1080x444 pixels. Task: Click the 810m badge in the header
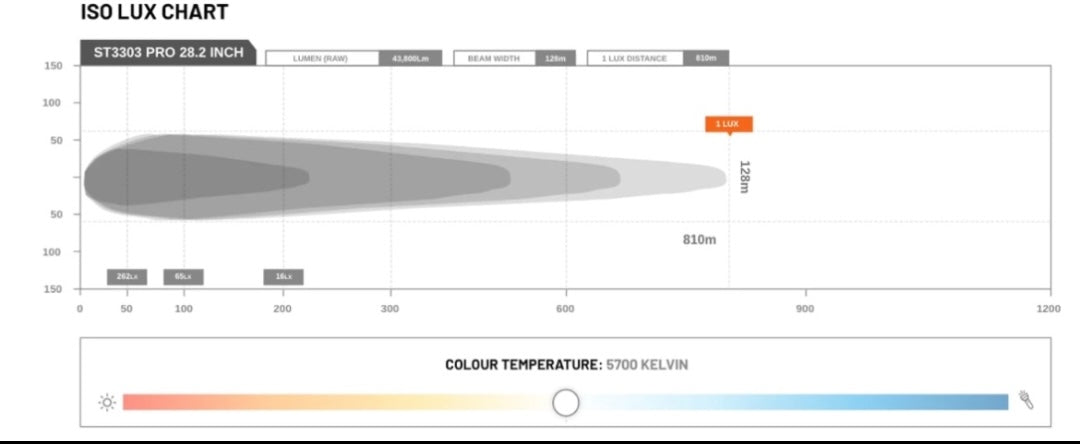coord(706,58)
